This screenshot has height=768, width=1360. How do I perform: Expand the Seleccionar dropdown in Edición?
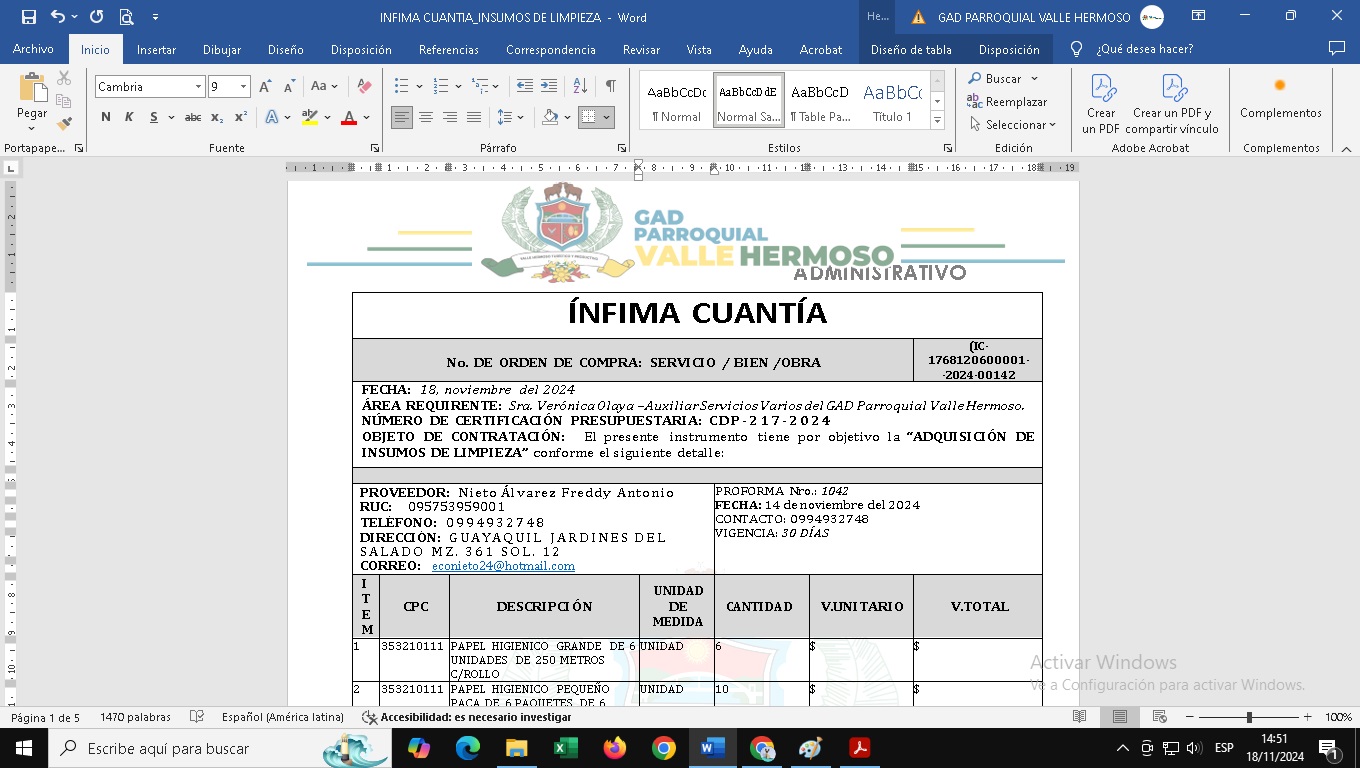coord(1012,125)
